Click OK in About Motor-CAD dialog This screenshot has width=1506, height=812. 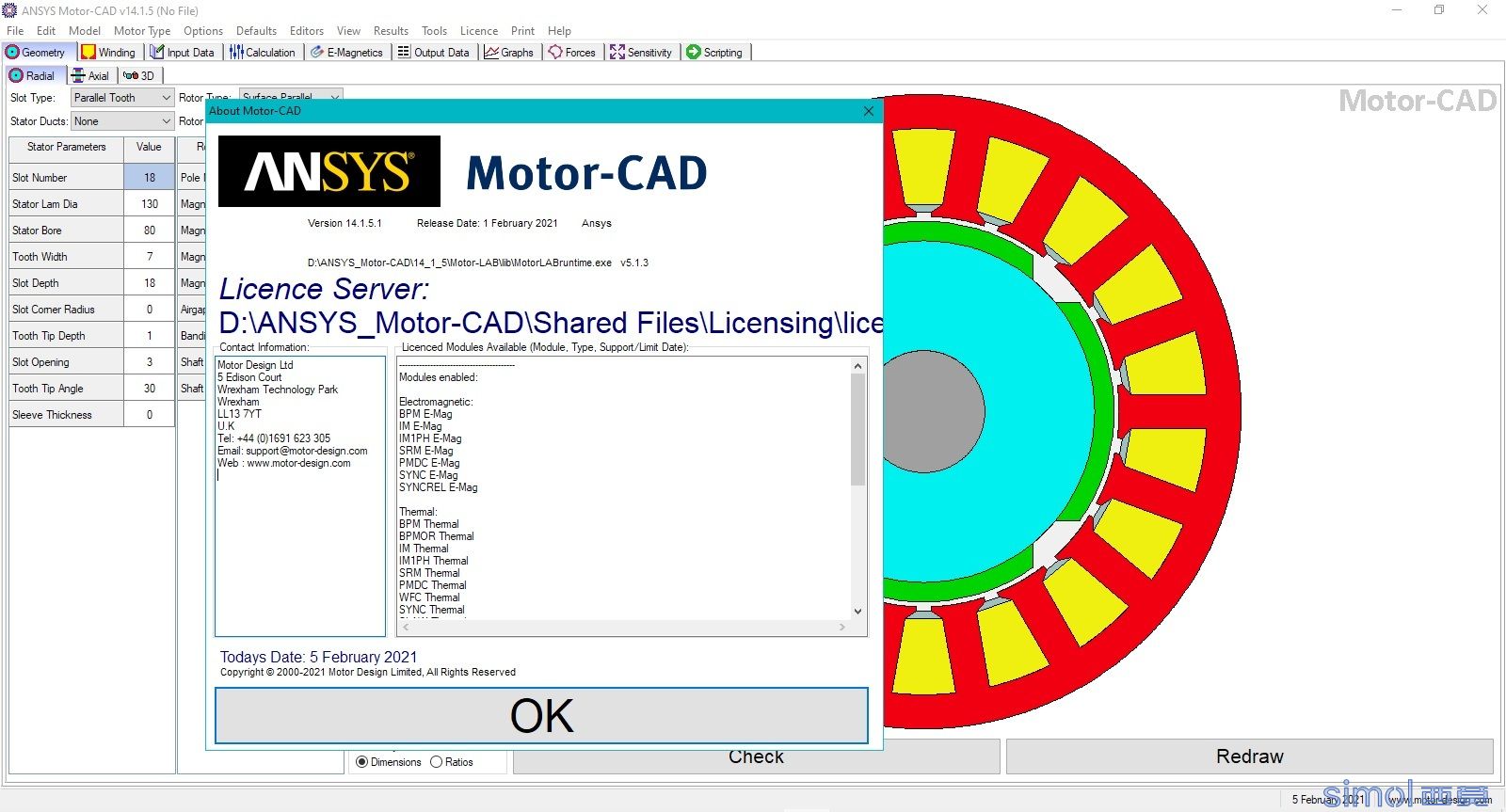pyautogui.click(x=541, y=716)
